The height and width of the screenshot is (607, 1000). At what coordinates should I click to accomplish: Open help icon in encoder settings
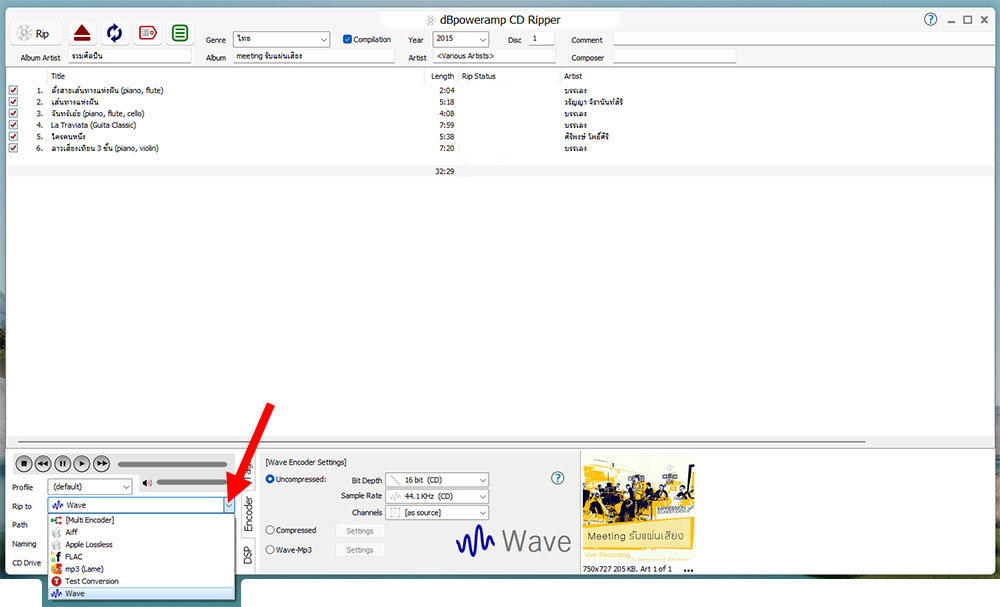click(558, 479)
